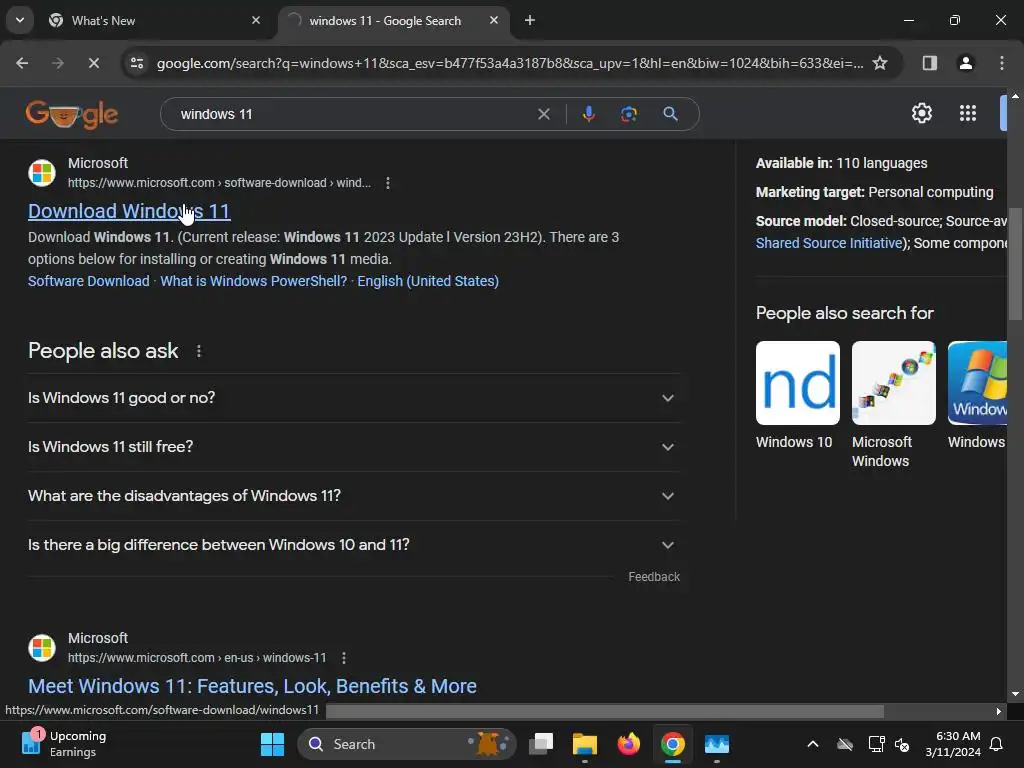Open English (United States) sitelink
1024x768 pixels.
click(x=428, y=281)
